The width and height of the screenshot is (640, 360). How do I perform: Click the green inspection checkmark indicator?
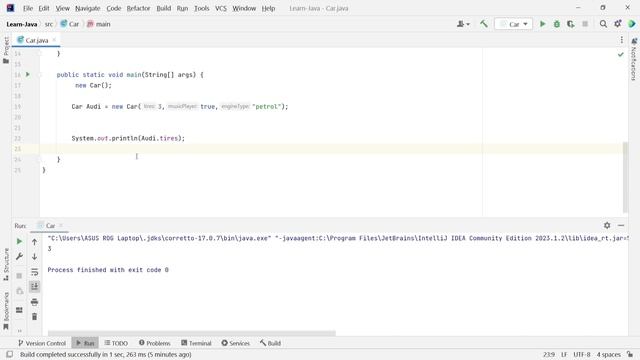coord(621,54)
